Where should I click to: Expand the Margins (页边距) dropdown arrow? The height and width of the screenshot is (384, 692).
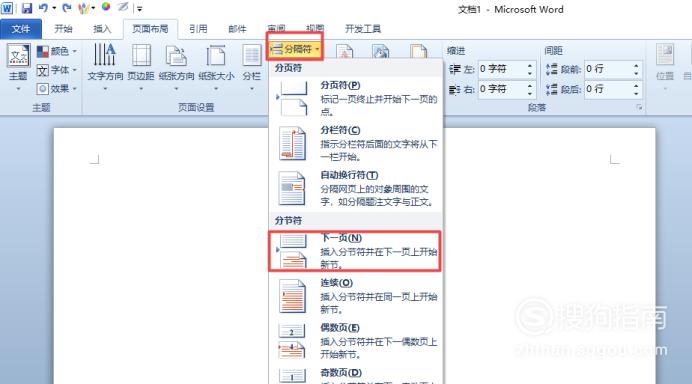tap(141, 89)
